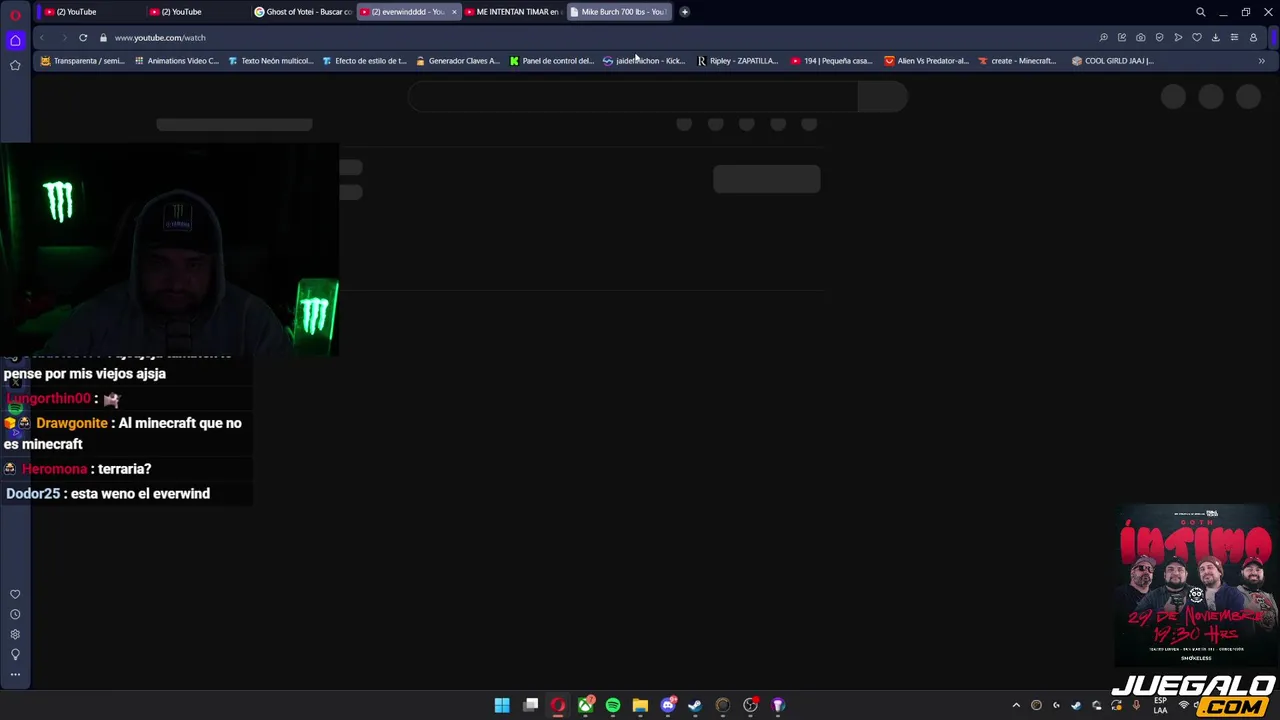The height and width of the screenshot is (720, 1280).
Task: Open 'COOL GIRLD JAAJ' bookmark
Action: (1113, 61)
